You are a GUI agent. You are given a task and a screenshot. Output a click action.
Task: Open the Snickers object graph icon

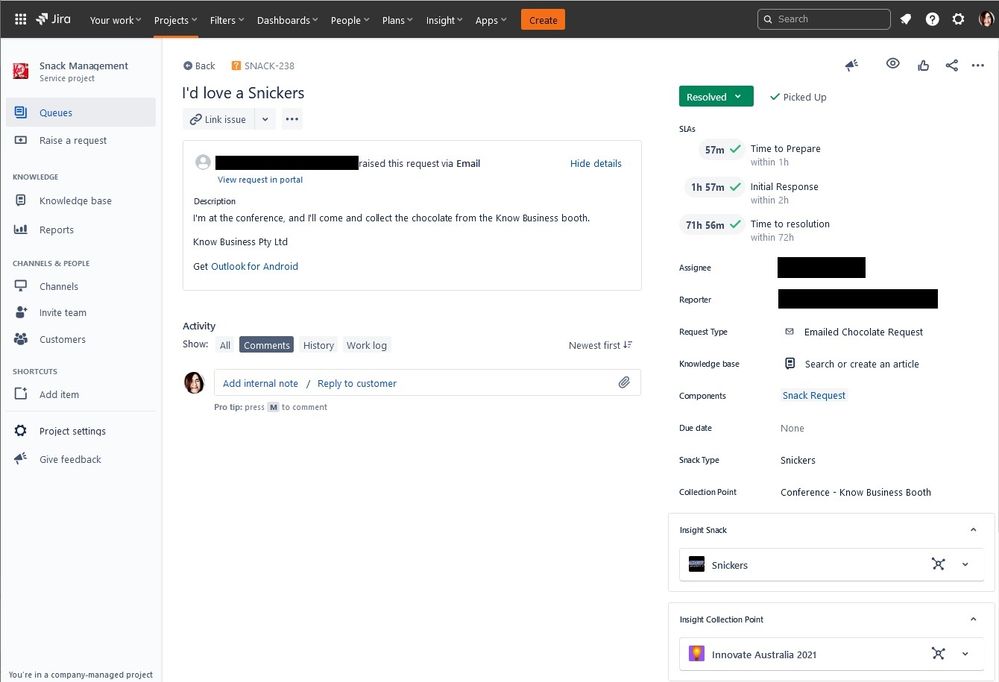[x=938, y=564]
